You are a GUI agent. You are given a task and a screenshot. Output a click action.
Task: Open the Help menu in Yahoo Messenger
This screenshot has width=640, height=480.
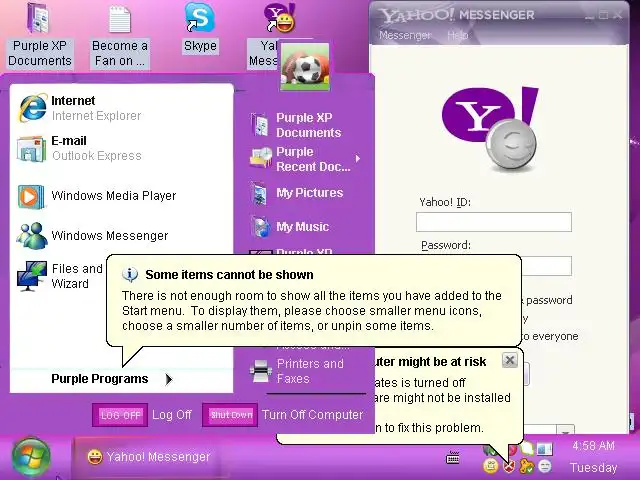click(458, 36)
